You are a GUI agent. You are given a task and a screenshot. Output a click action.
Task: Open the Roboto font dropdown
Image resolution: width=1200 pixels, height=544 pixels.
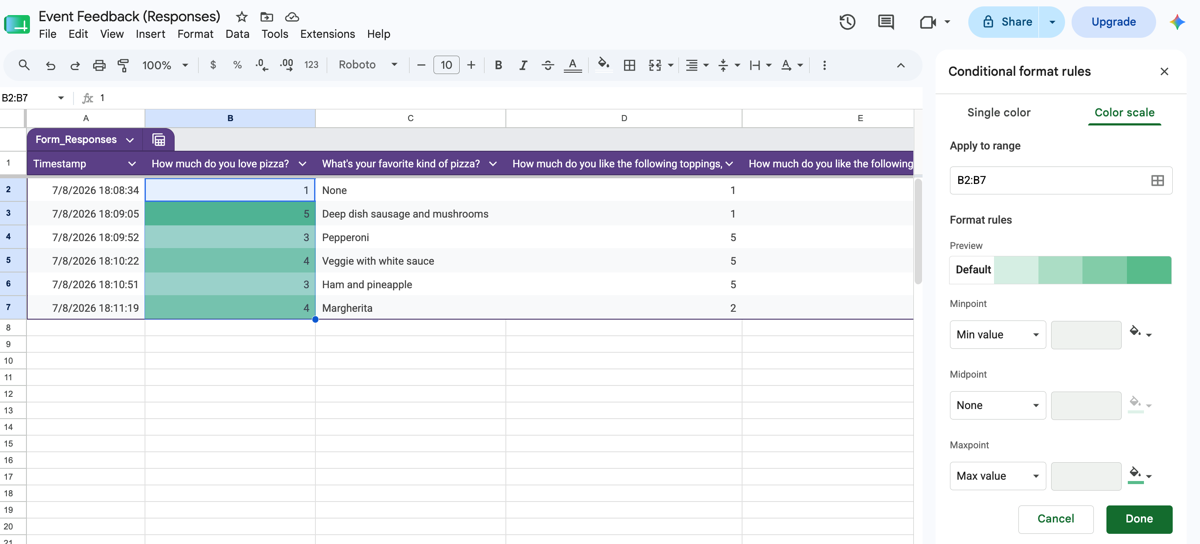368,65
